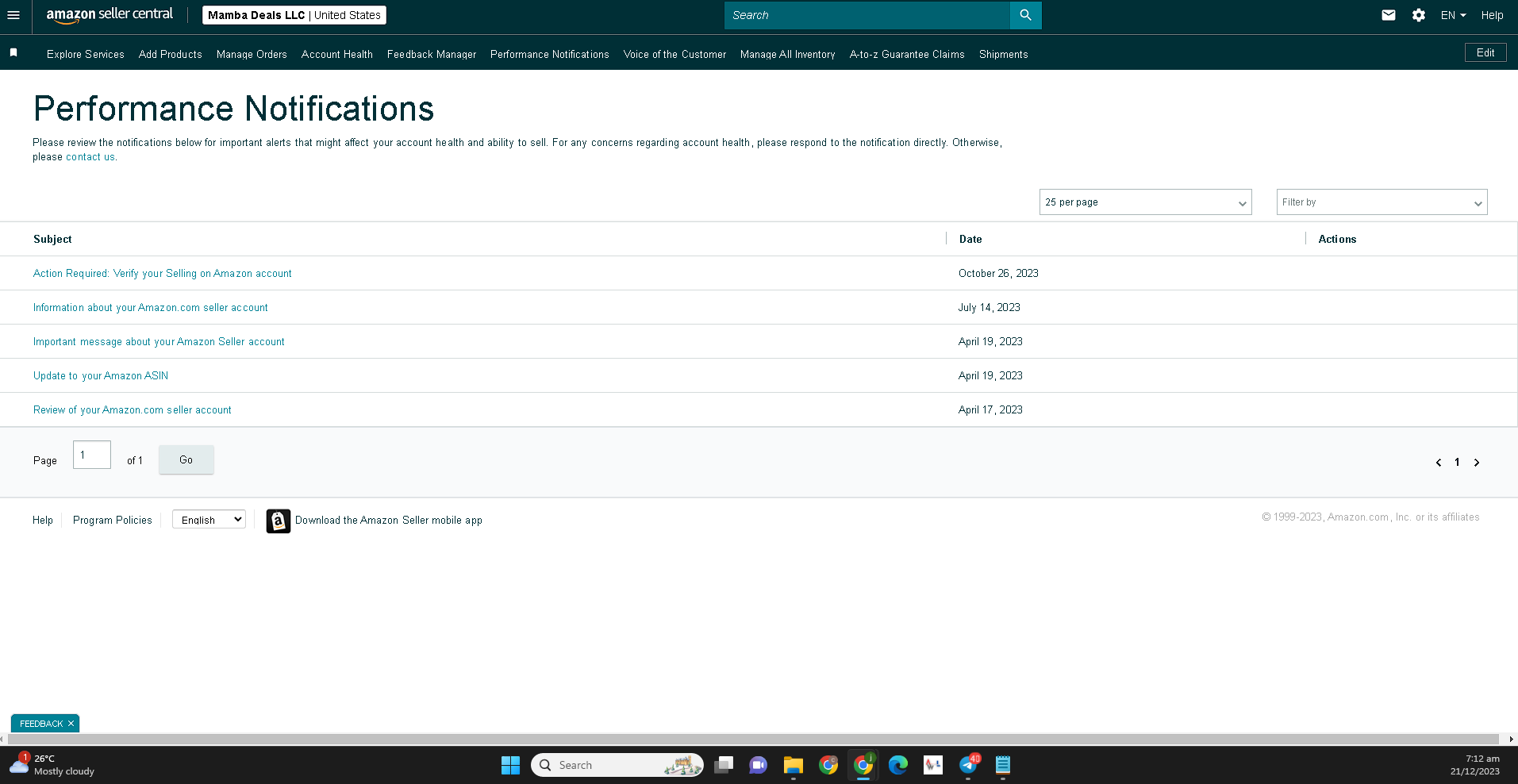Select Performance Notifications in navigation bar
This screenshot has height=784, width=1518.
click(x=550, y=54)
